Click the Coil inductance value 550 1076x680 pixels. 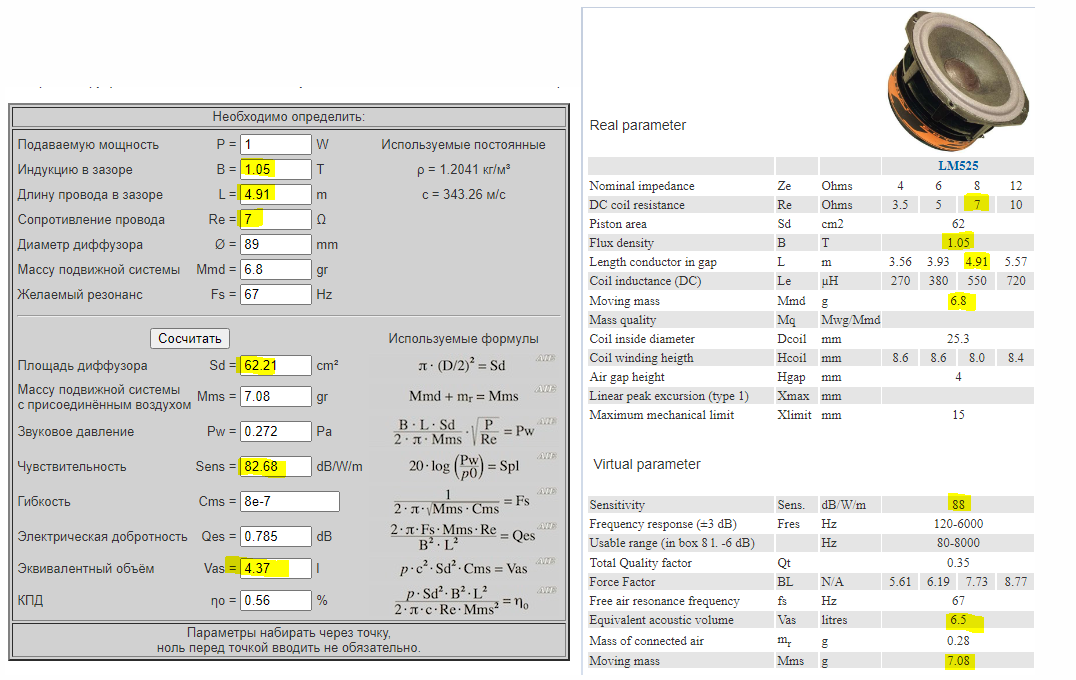(x=976, y=281)
